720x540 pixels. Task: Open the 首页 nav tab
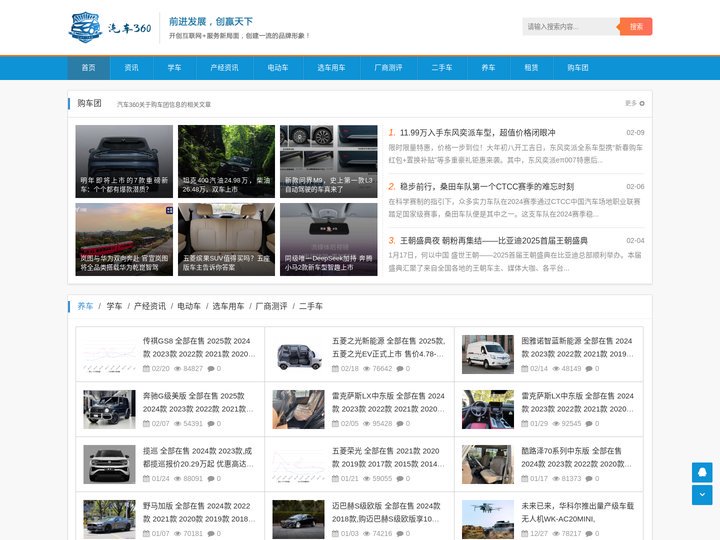click(x=89, y=68)
